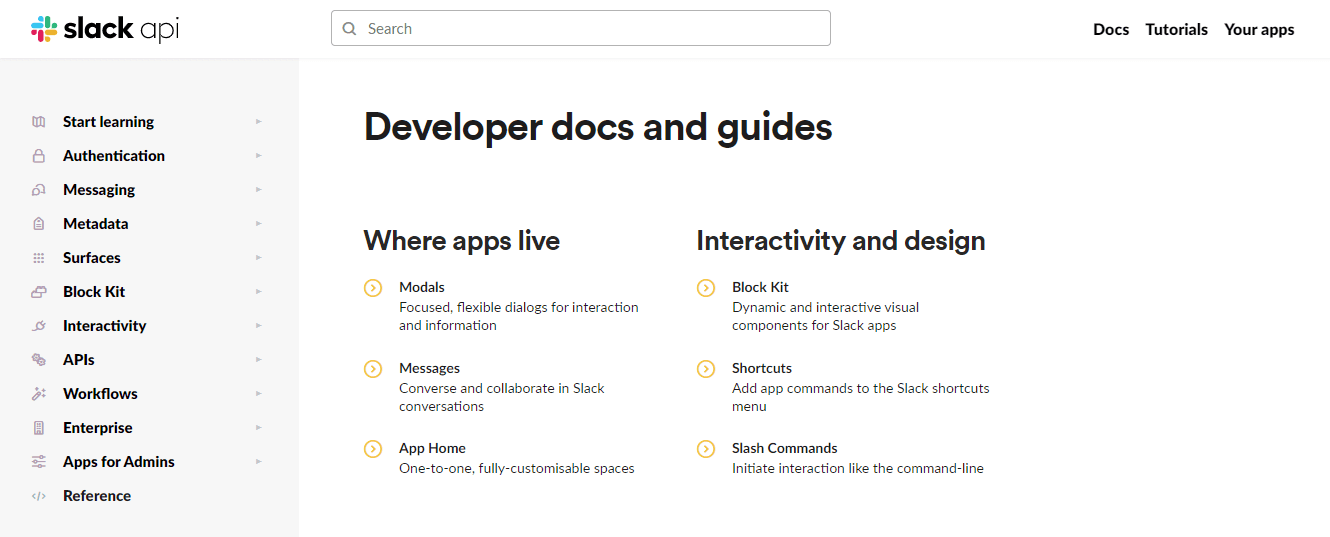This screenshot has height=537, width=1330.
Task: Open Block Kit link under Interactivity and design
Action: [761, 287]
